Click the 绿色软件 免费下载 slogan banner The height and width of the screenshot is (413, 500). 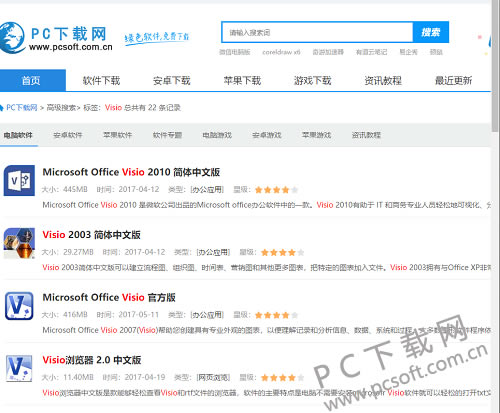(x=157, y=38)
